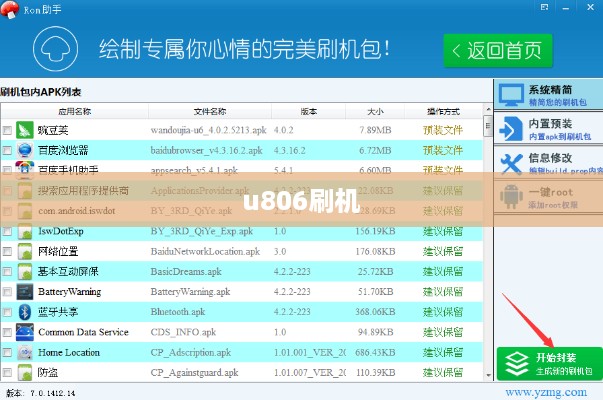Click the list scrollbar down arrow
The image size is (603, 400).
click(488, 375)
